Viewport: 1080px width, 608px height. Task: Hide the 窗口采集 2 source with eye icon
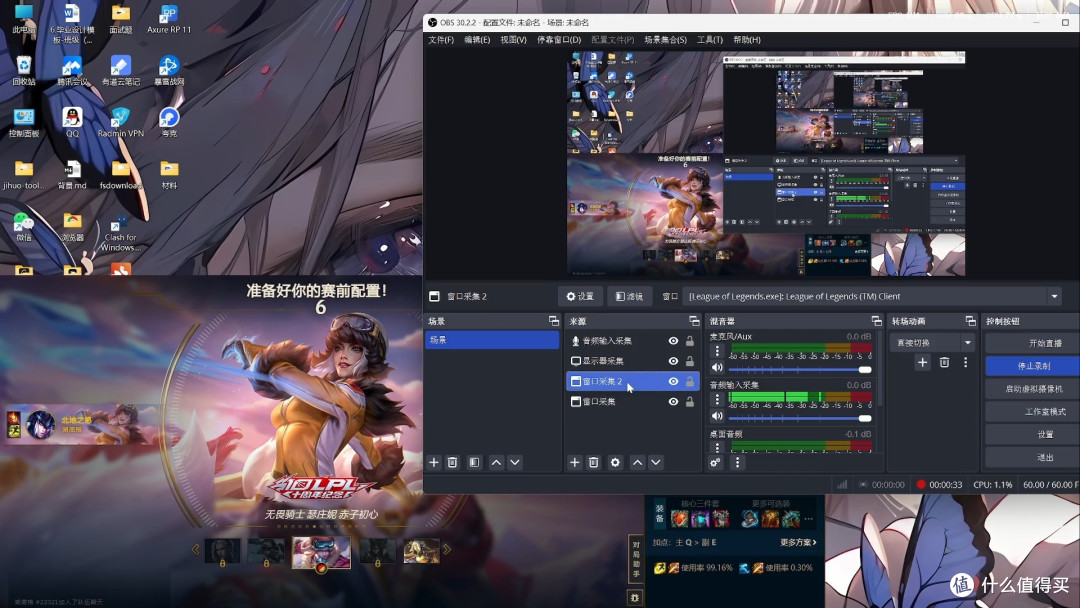(673, 381)
